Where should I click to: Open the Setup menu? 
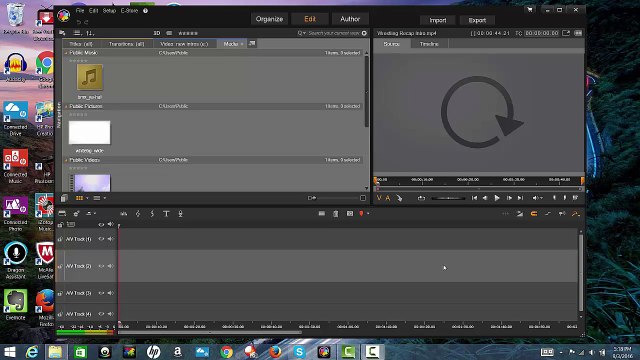pos(109,11)
